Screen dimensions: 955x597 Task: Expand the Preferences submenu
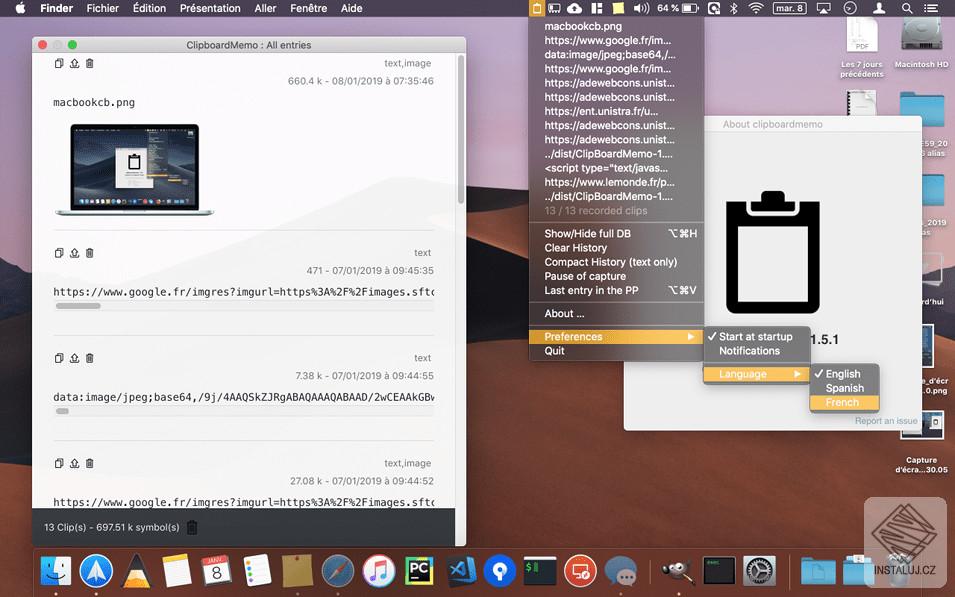click(616, 337)
